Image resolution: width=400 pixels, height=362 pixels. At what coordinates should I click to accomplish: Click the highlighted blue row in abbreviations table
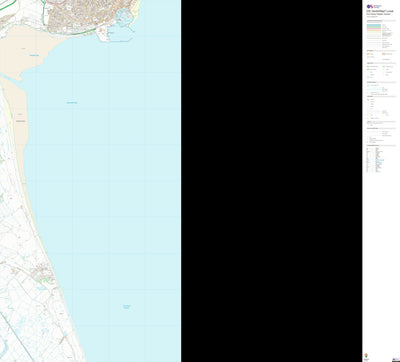click(x=376, y=160)
